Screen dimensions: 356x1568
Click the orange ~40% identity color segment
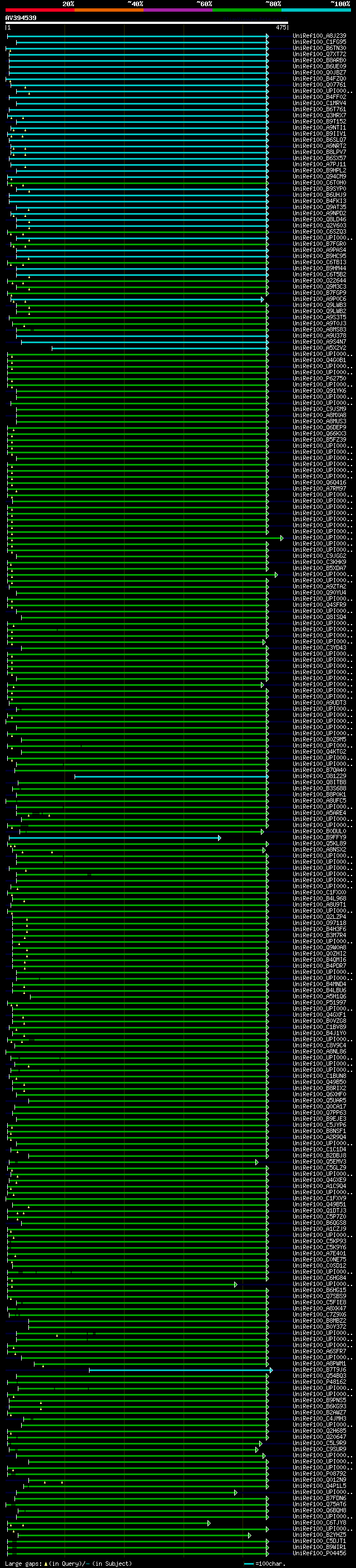109,10
